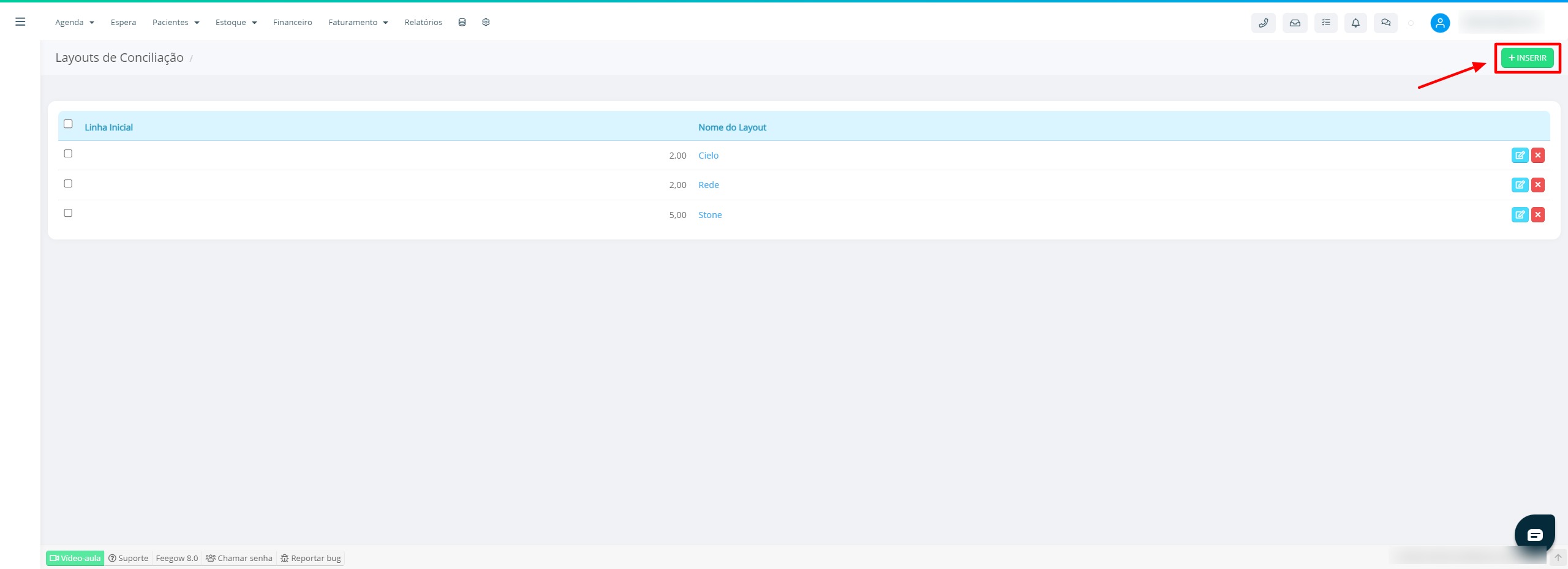Open the chat messages icon
This screenshot has height=569, width=1568.
[1385, 23]
